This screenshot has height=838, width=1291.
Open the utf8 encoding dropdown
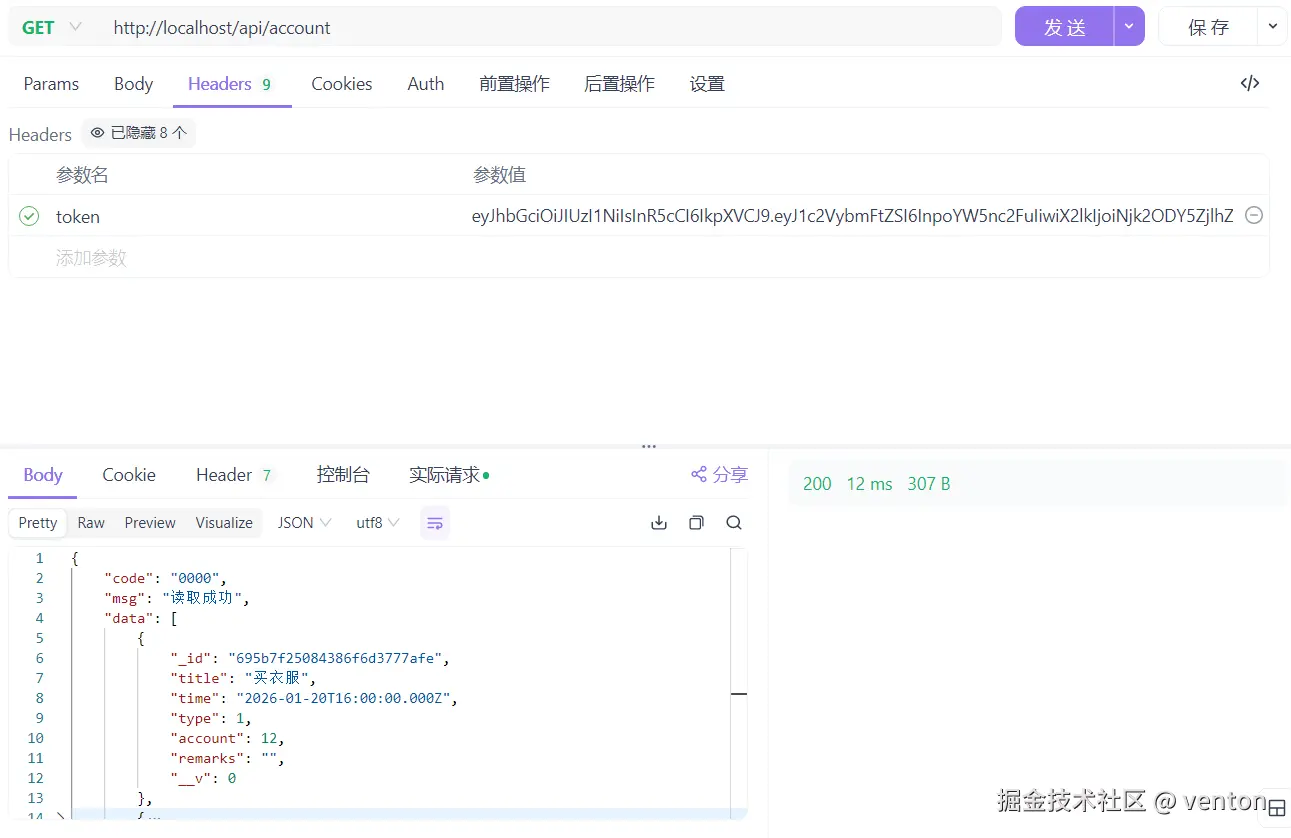pyautogui.click(x=378, y=523)
